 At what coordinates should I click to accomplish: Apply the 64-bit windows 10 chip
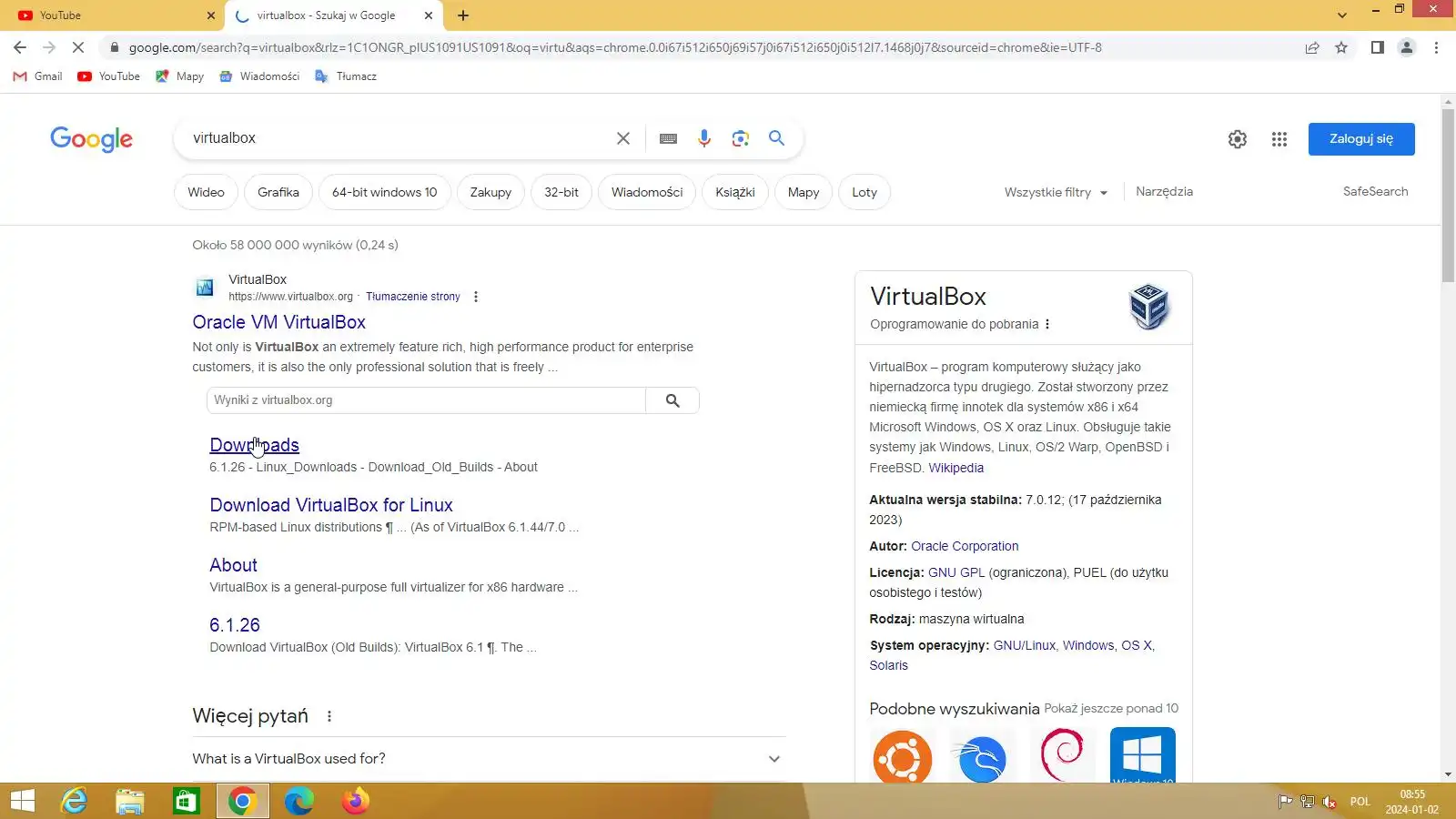(385, 192)
